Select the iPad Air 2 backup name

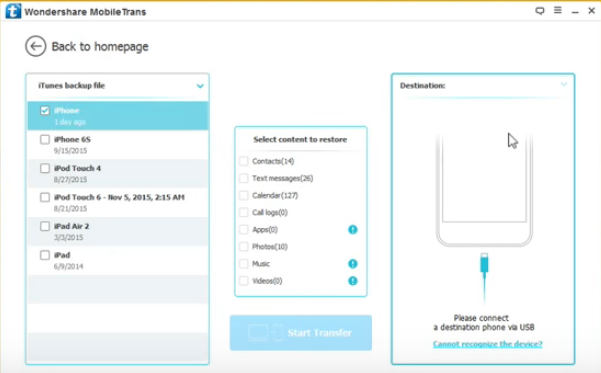71,226
